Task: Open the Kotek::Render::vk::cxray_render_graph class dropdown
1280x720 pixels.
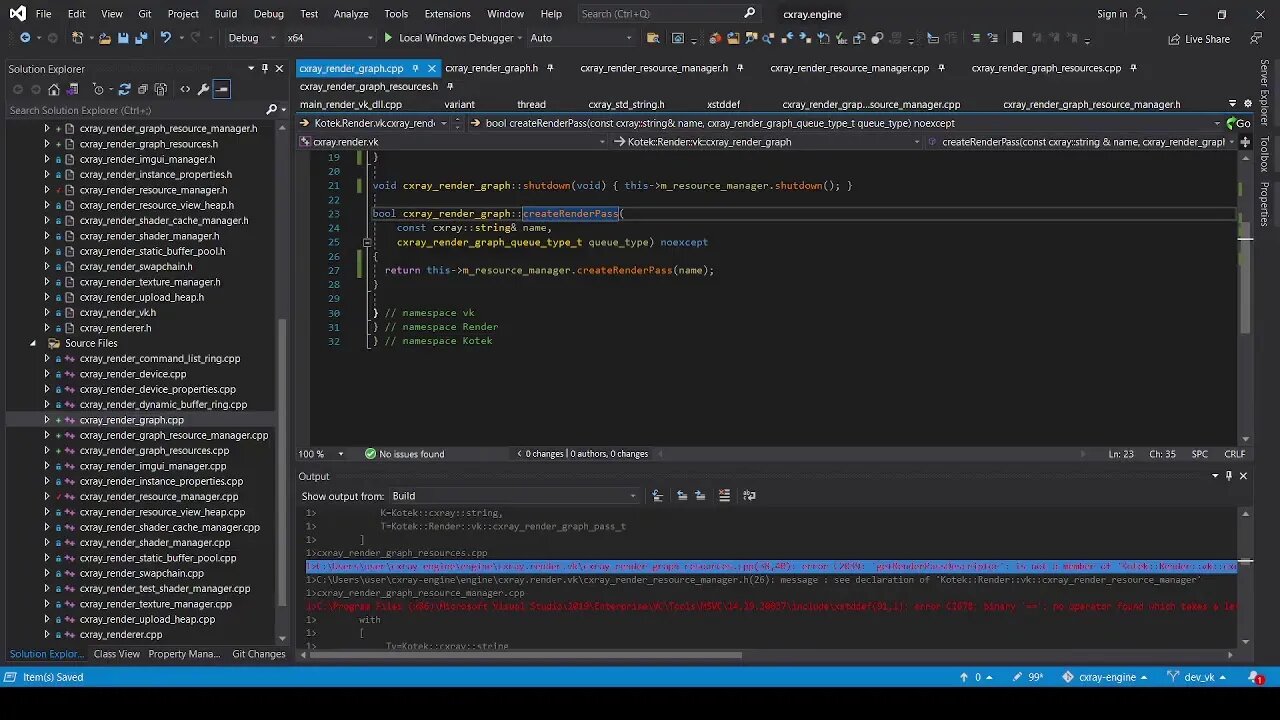Action: (767, 142)
